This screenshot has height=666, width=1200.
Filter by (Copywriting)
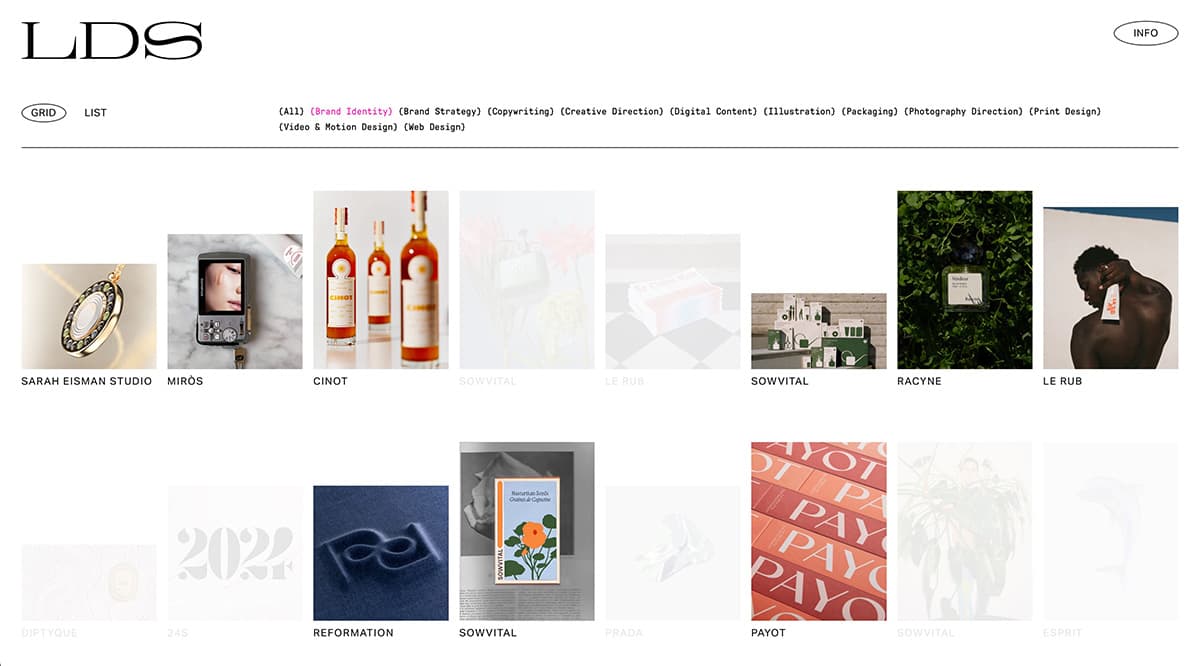click(x=521, y=112)
